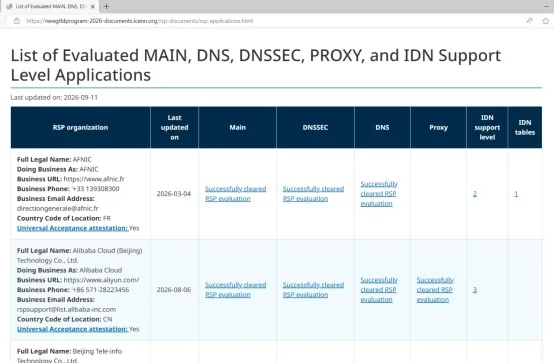Image resolution: width=554 pixels, height=364 pixels.
Task: Click the Main column header
Action: pos(237,128)
